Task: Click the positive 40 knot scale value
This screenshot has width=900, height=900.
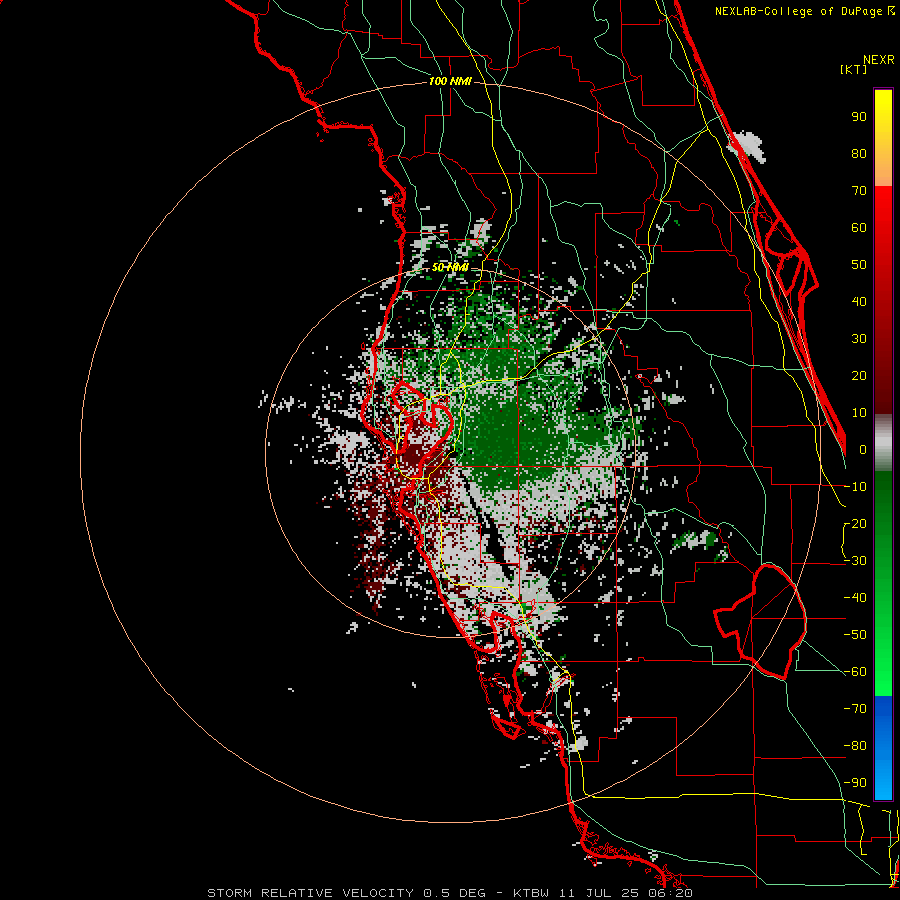Action: (859, 301)
